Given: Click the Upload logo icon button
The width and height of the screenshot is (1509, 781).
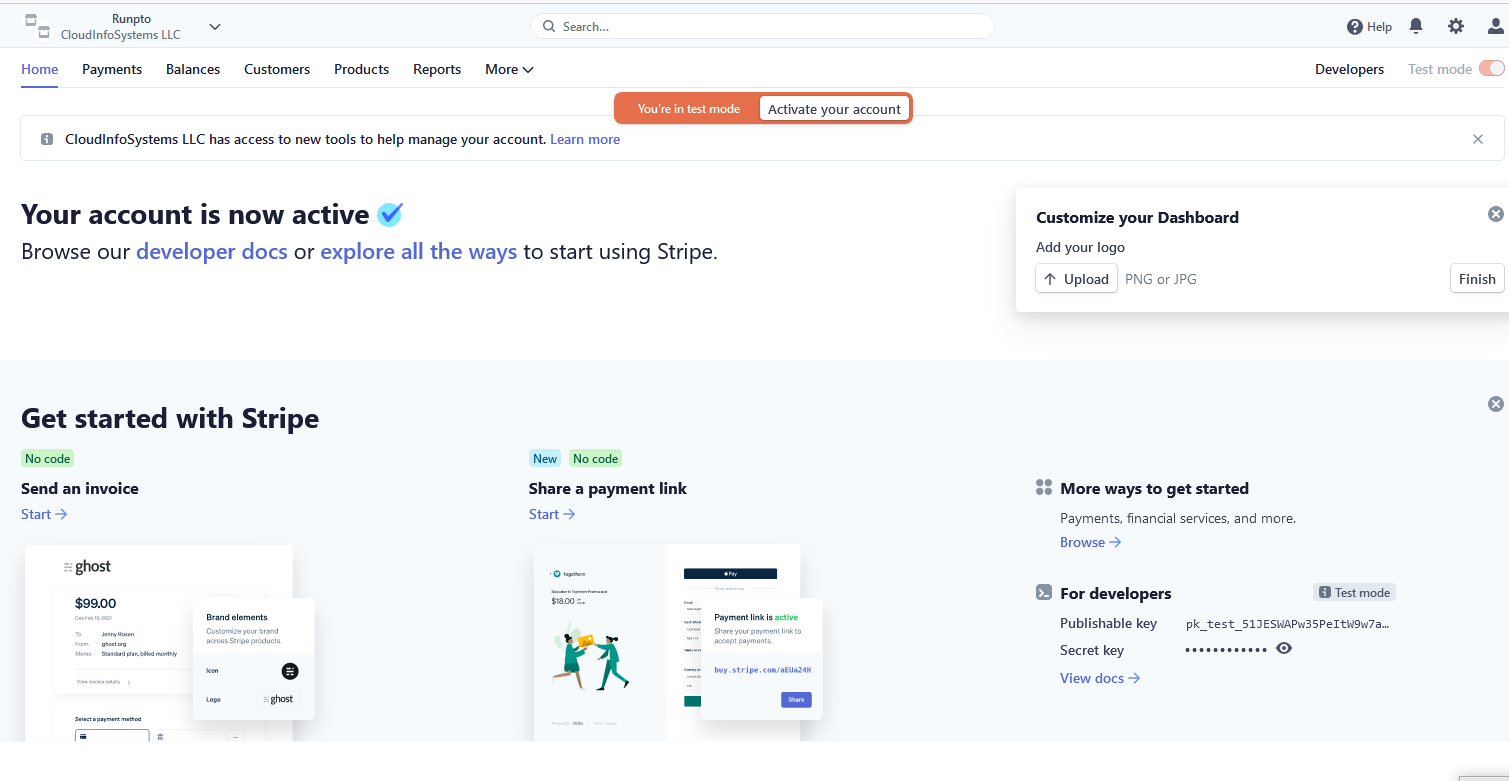Looking at the screenshot, I should (1076, 279).
